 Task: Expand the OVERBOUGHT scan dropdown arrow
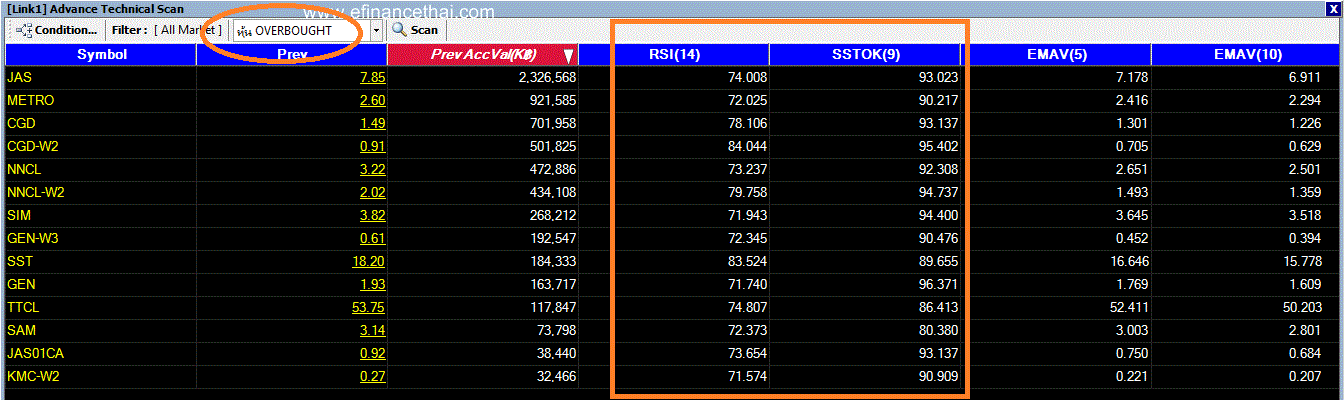point(377,31)
